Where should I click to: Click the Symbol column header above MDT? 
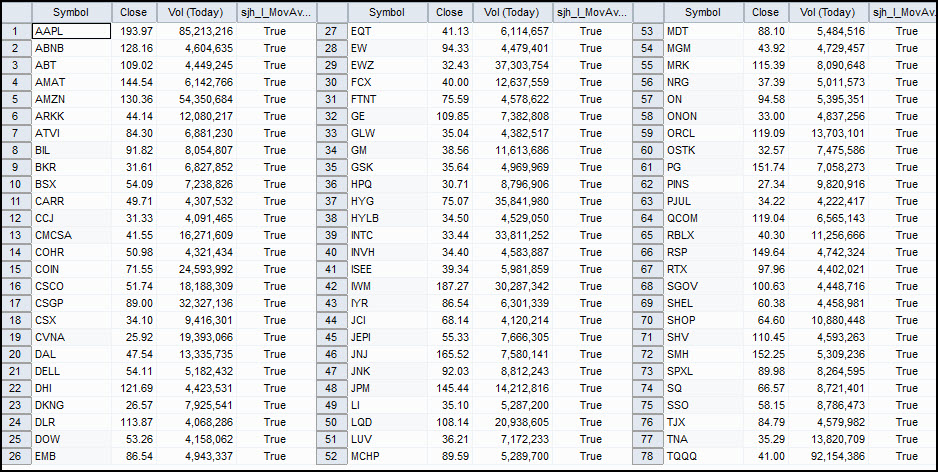703,13
